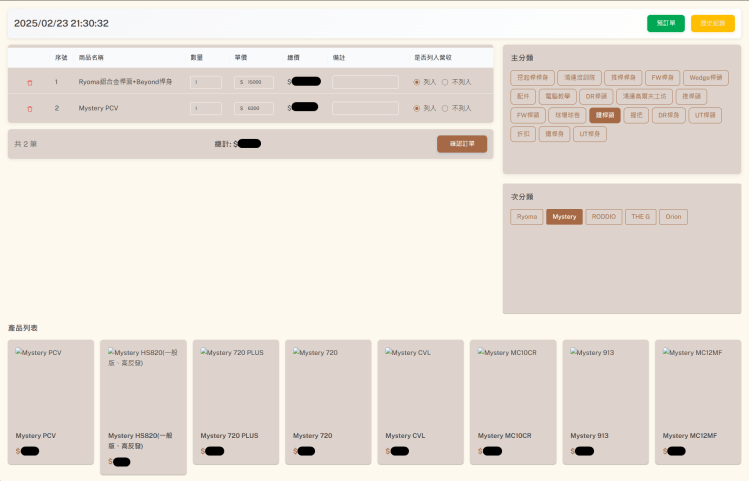
Task: Delete the Ryoma order row via trash icon
Action: [x=29, y=82]
